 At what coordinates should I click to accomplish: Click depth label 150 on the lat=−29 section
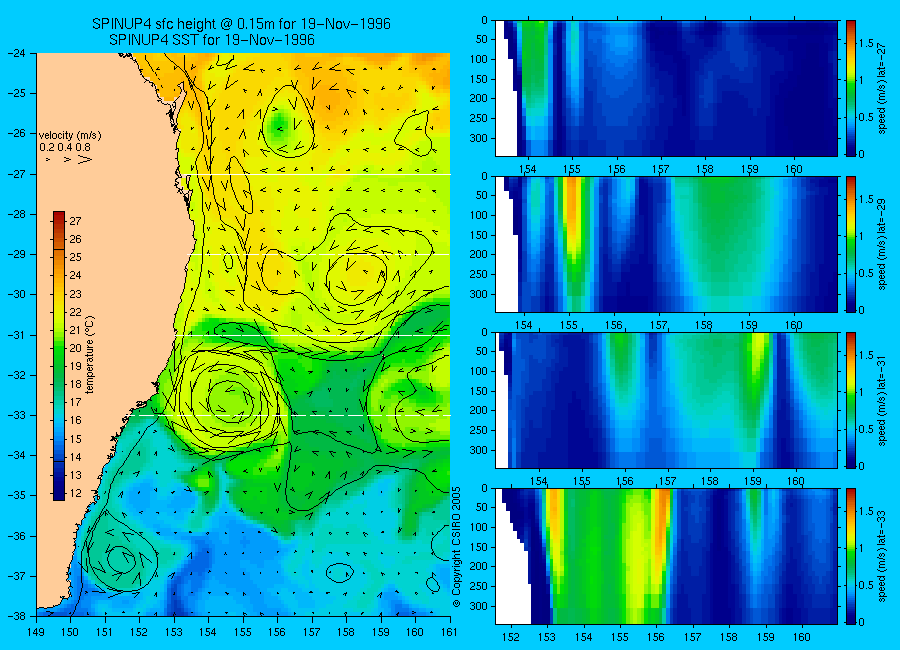click(480, 235)
